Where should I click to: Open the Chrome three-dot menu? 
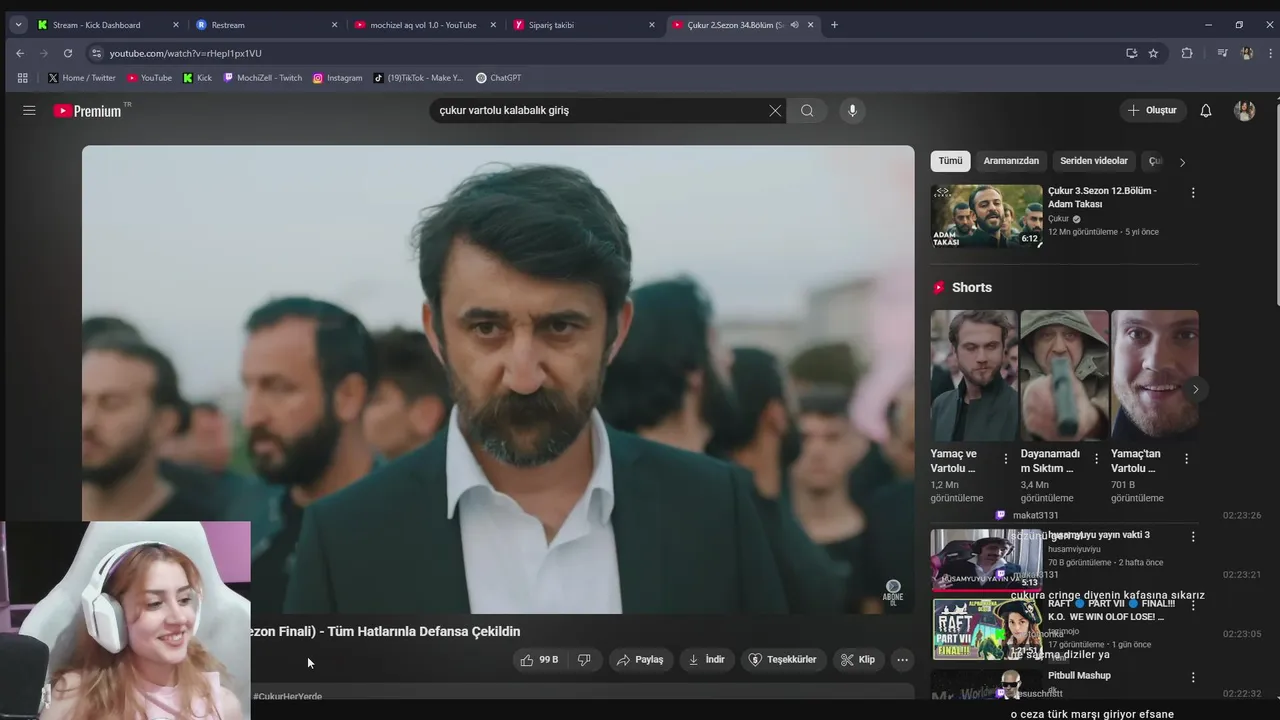(x=1269, y=53)
